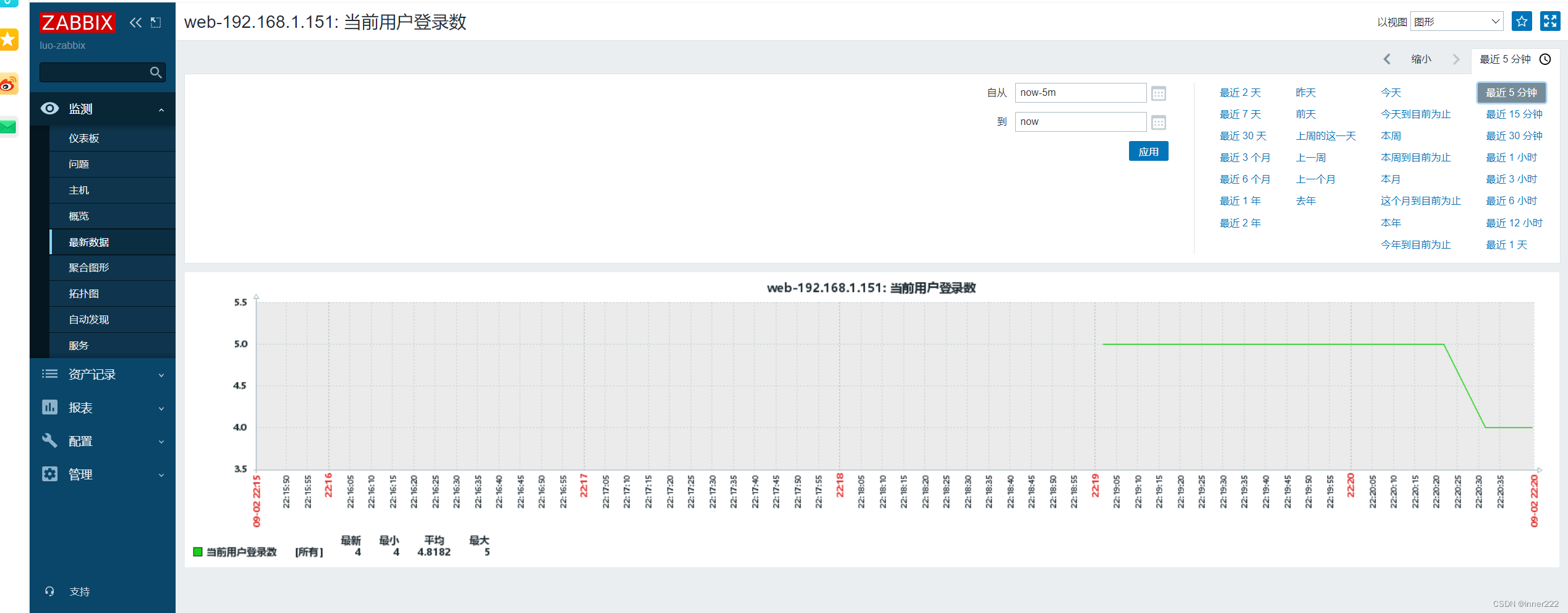Select 最近 12 小时 time range
Screen dimensions: 1568x613
(1514, 223)
